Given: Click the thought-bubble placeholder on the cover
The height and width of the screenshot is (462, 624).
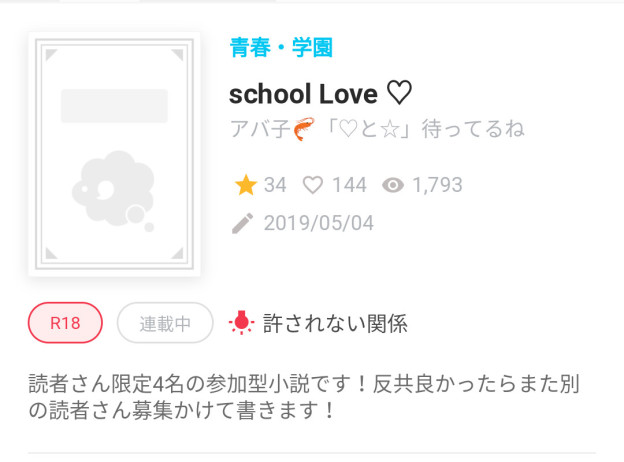Looking at the screenshot, I should tap(114, 191).
